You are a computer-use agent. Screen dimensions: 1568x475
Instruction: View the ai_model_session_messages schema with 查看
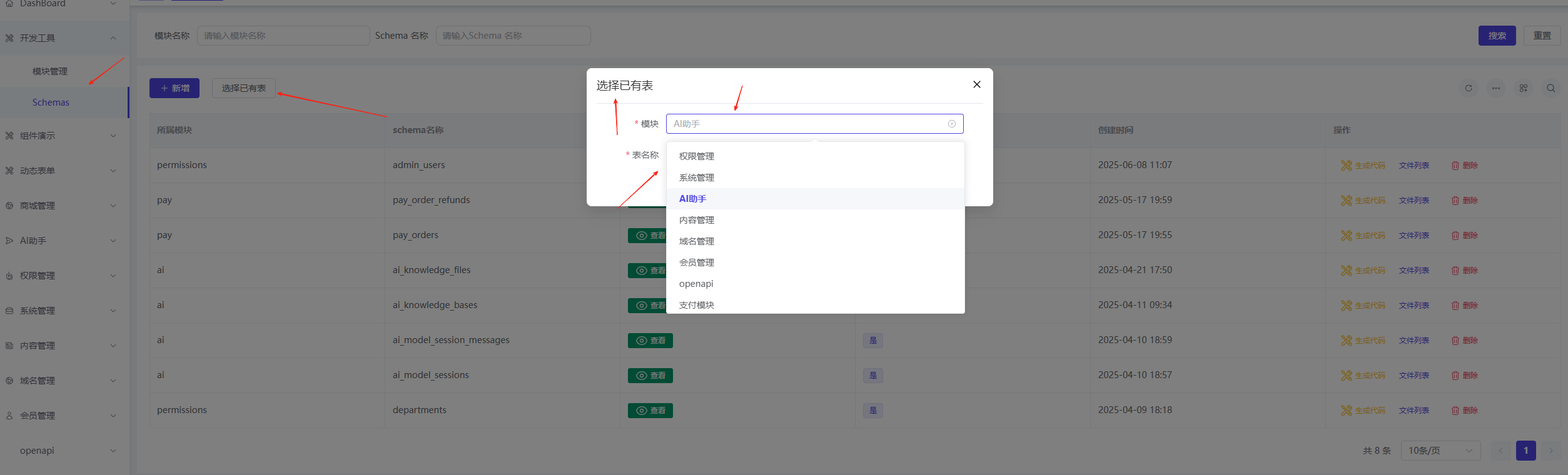[650, 341]
